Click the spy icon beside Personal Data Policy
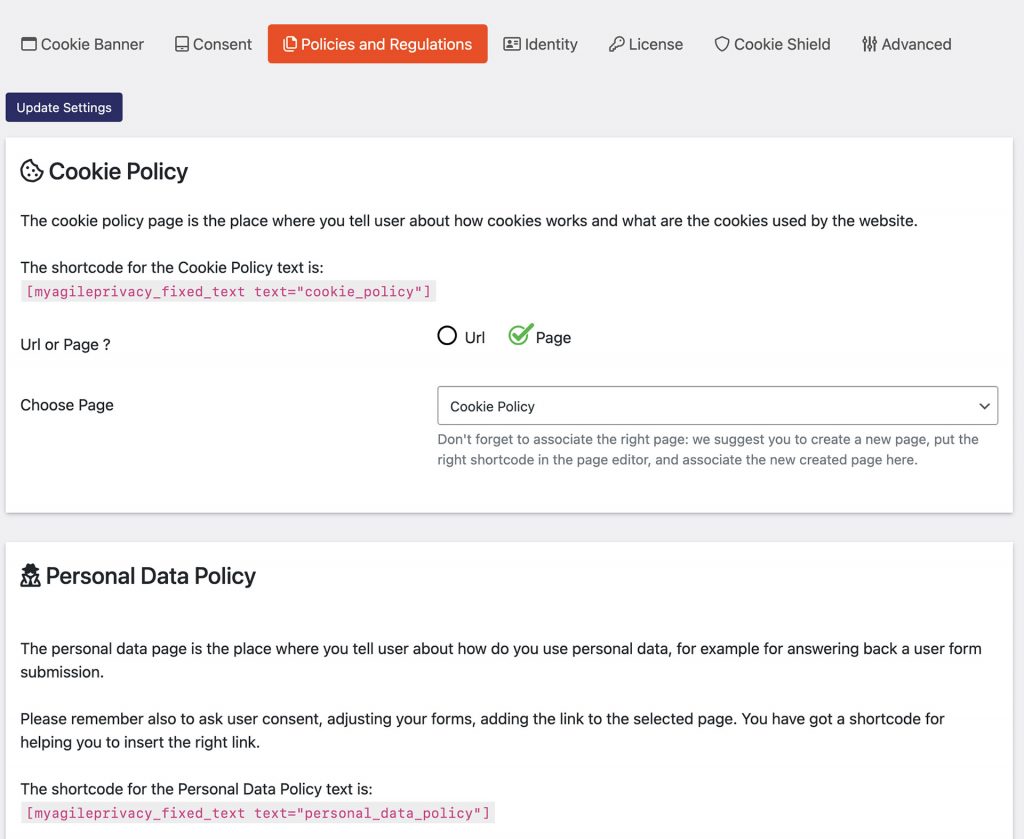1024x839 pixels. tap(30, 576)
